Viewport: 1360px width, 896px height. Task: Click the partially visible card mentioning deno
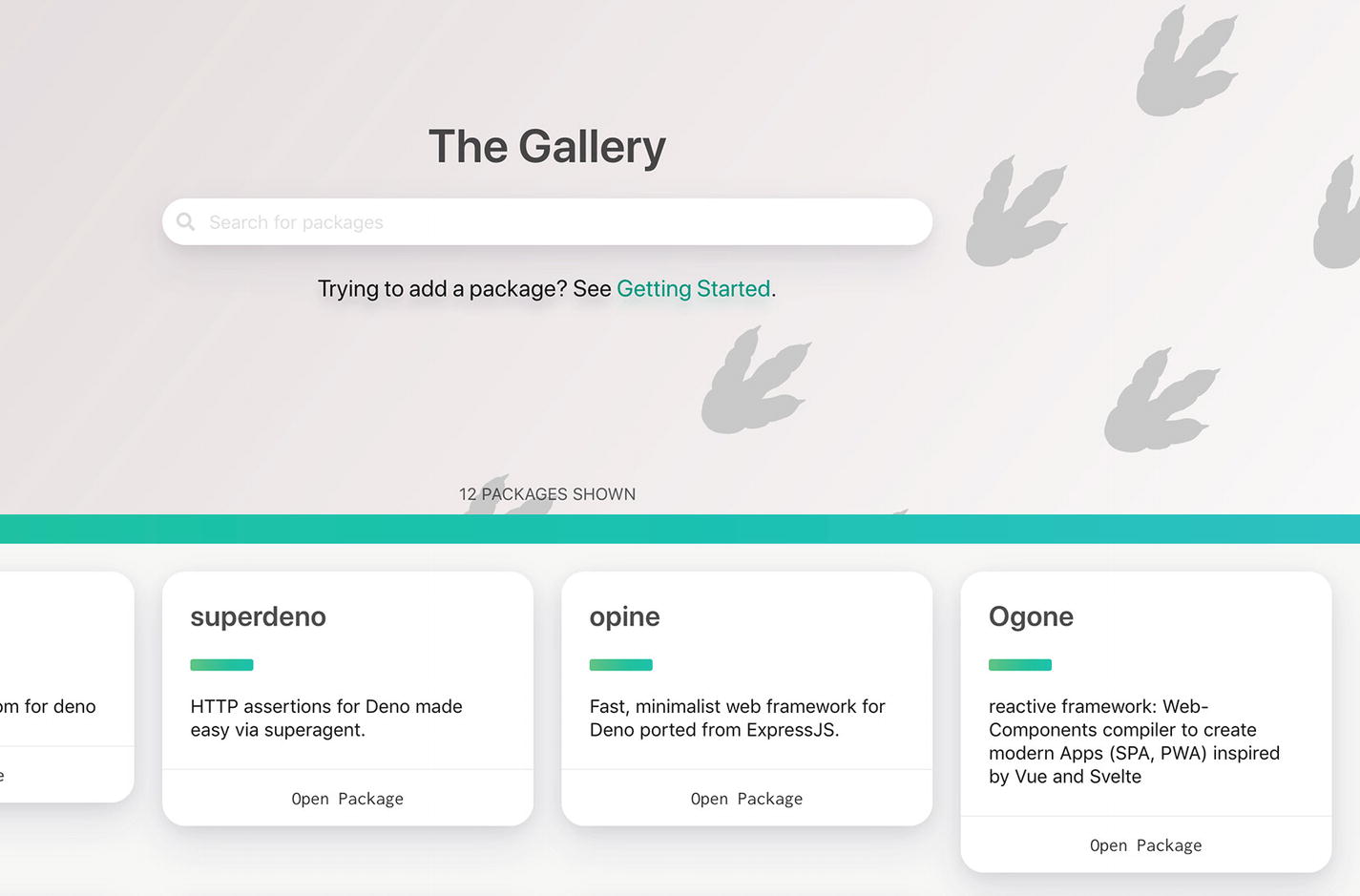57,706
